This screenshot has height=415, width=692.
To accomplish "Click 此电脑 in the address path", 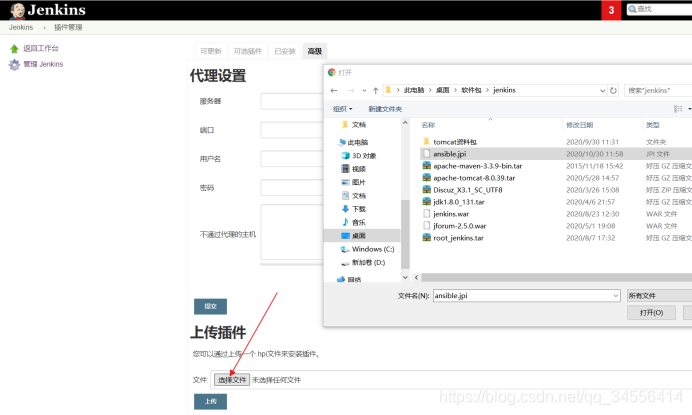I will pyautogui.click(x=414, y=90).
